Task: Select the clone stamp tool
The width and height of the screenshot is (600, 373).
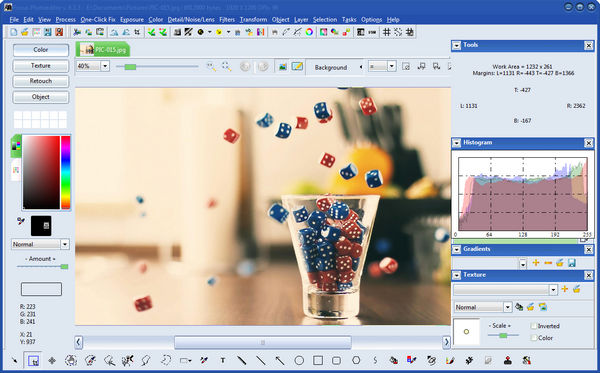Action: coord(507,360)
